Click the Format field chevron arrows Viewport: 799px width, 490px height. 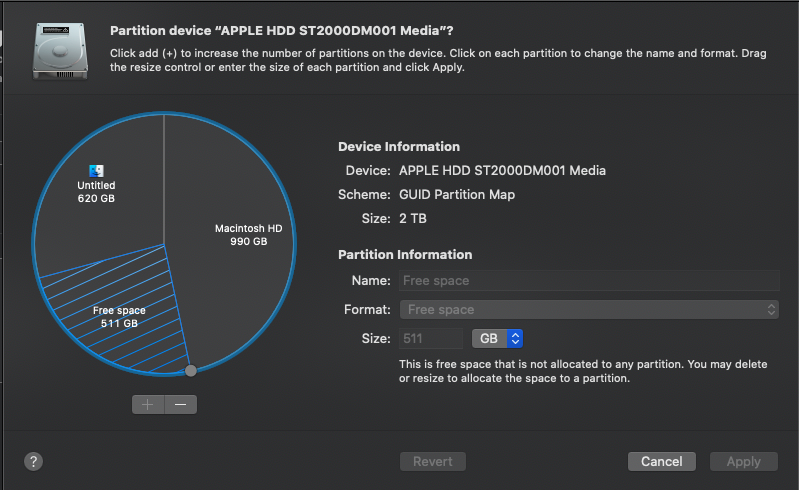771,309
